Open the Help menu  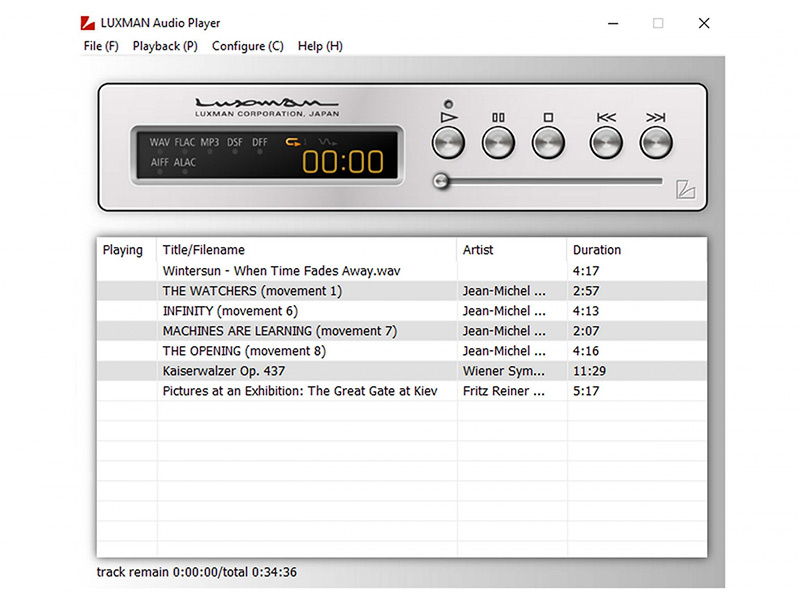(x=320, y=46)
